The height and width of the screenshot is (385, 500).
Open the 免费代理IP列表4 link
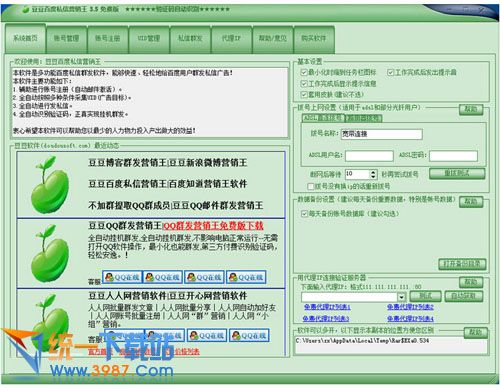point(410,318)
